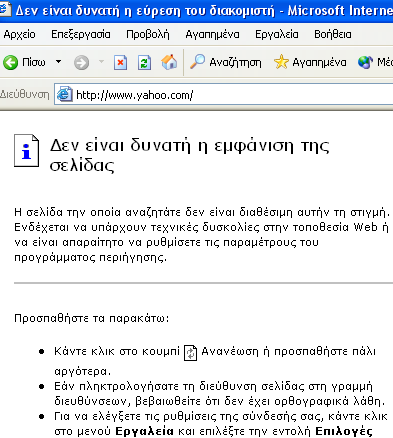Click the small refresh icon in bullet text
The image size is (393, 438).
(191, 353)
